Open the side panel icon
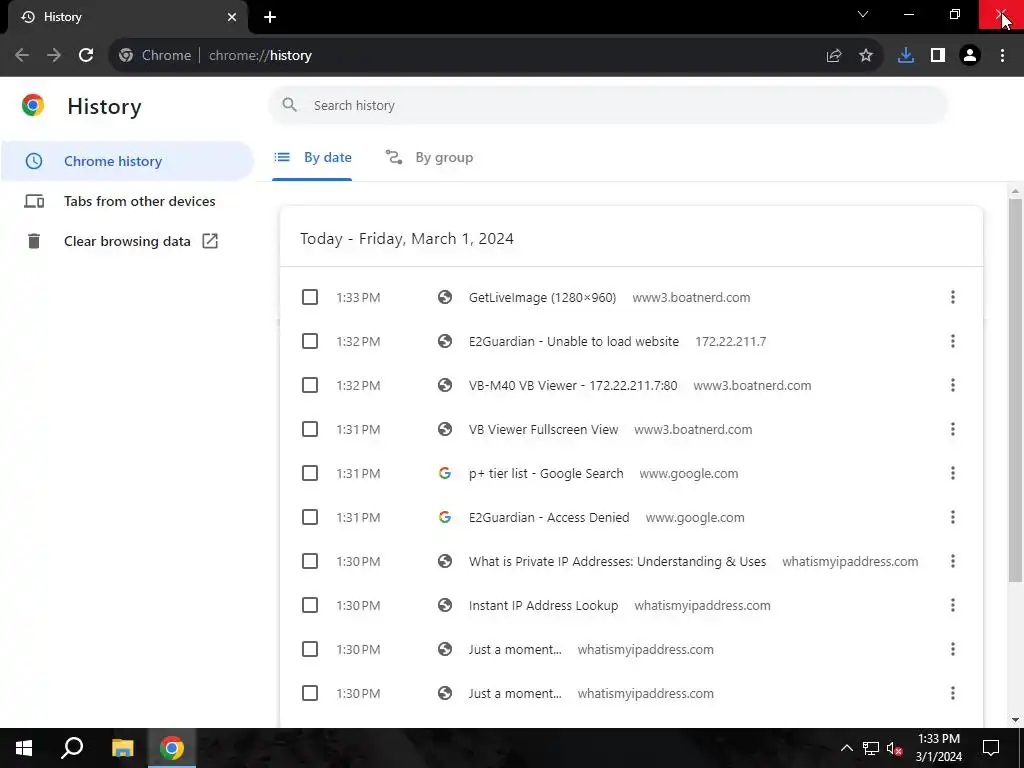1024x768 pixels. point(938,56)
